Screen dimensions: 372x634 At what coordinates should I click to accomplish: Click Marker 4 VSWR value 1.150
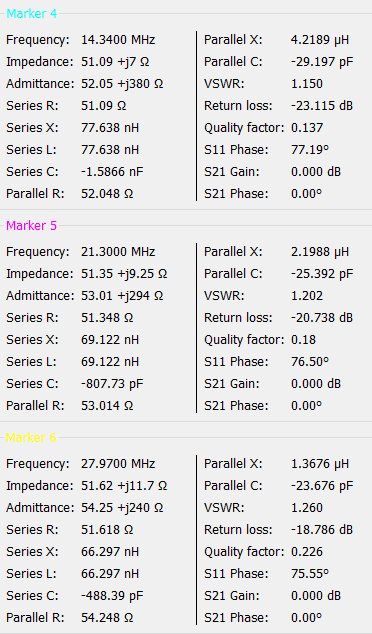click(x=307, y=84)
